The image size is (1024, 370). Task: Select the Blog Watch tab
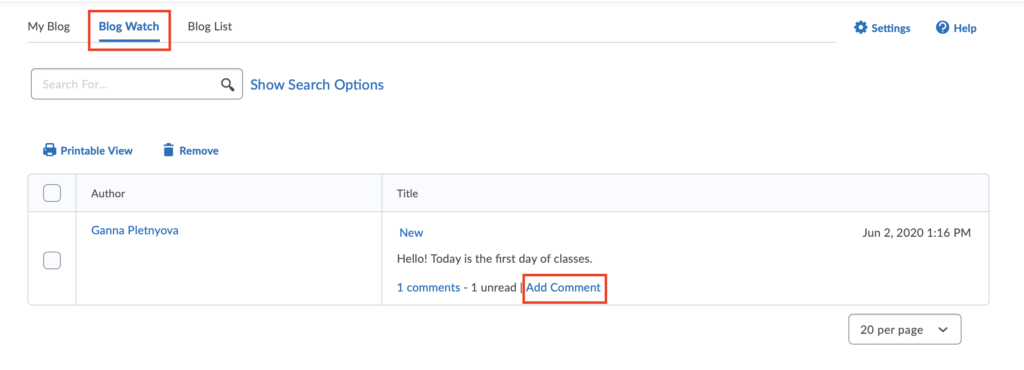(129, 27)
